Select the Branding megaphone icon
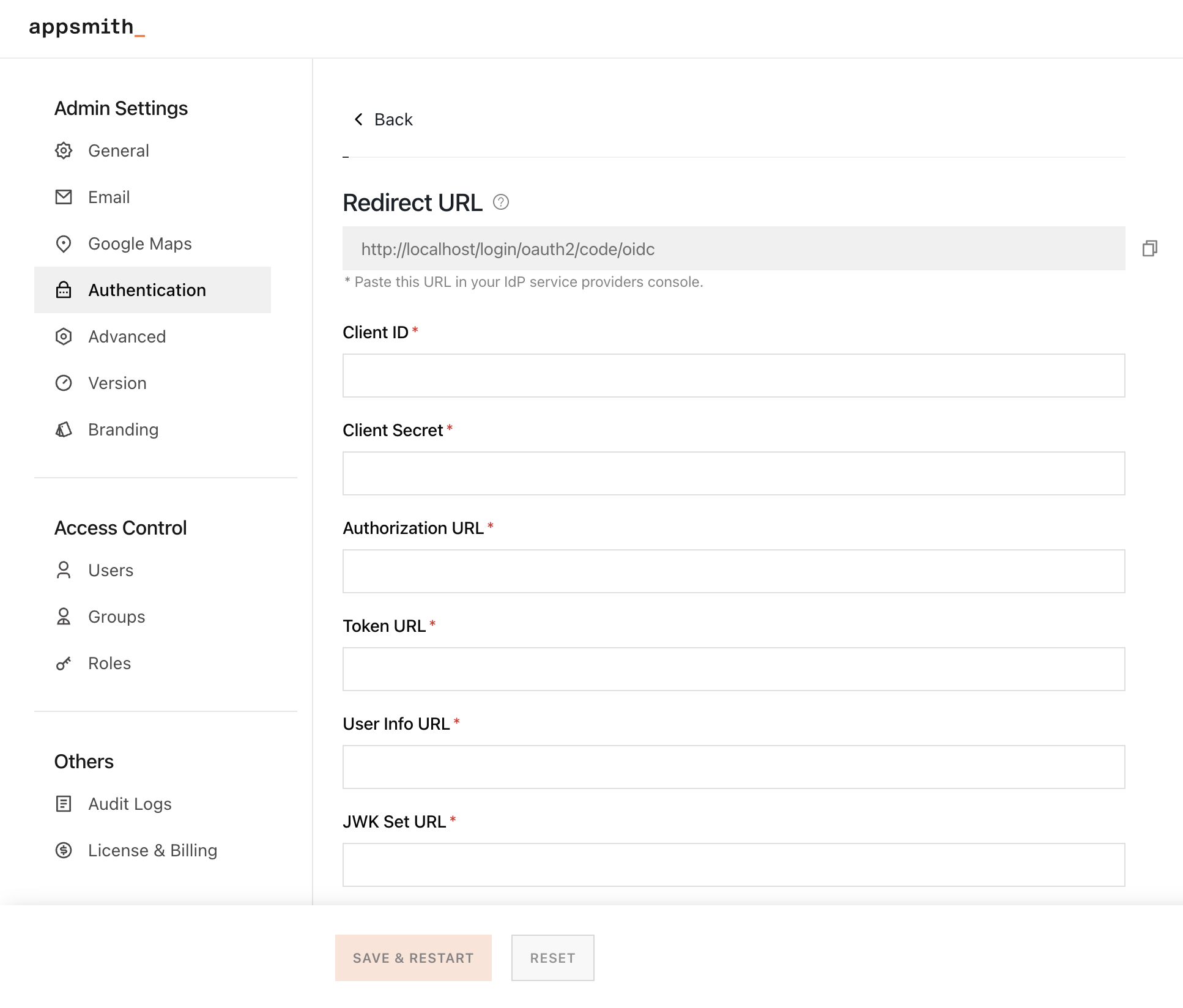This screenshot has height=1008, width=1183. click(x=64, y=429)
